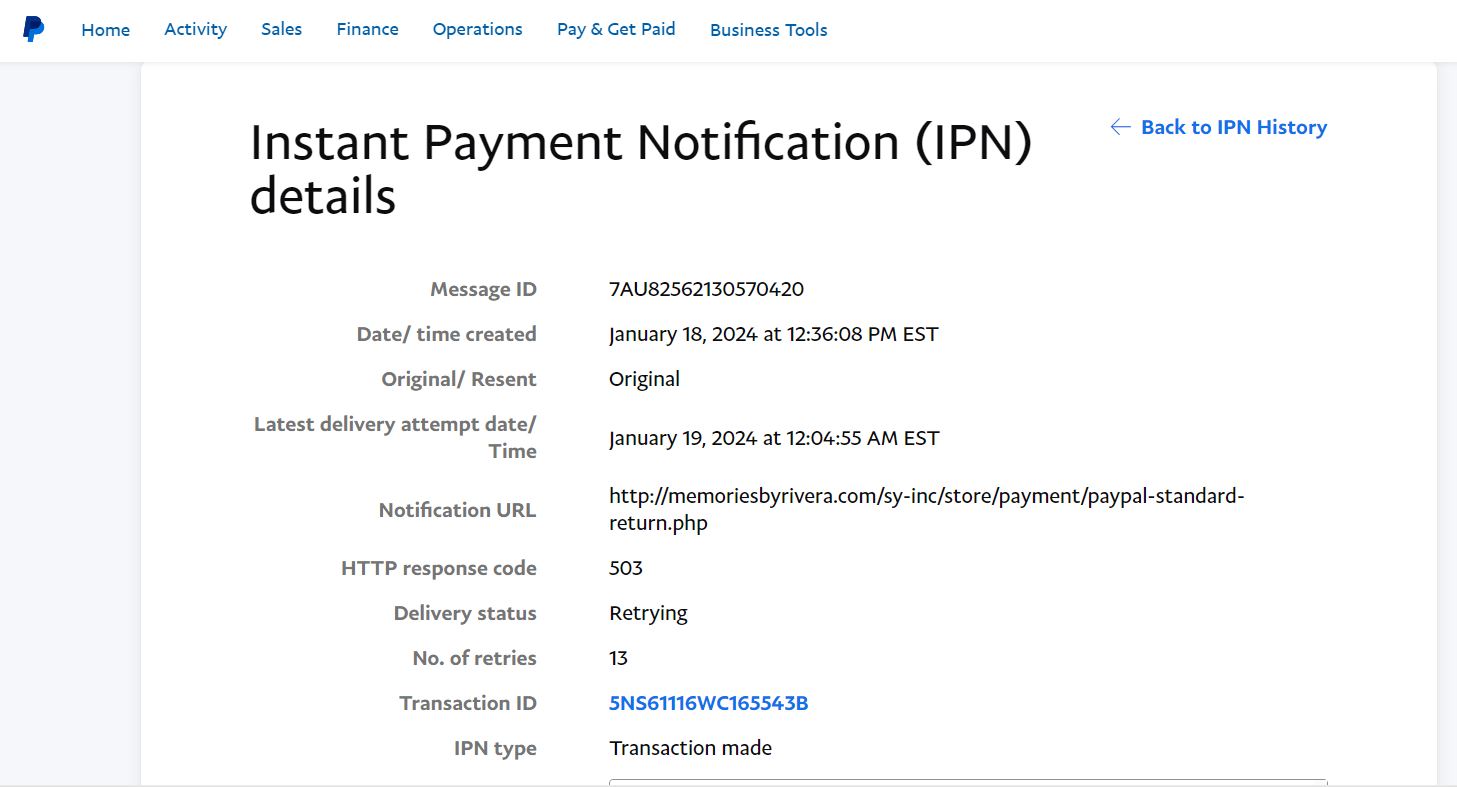The height and width of the screenshot is (787, 1457).
Task: Click the IPN type value Transaction made
Action: pos(691,748)
